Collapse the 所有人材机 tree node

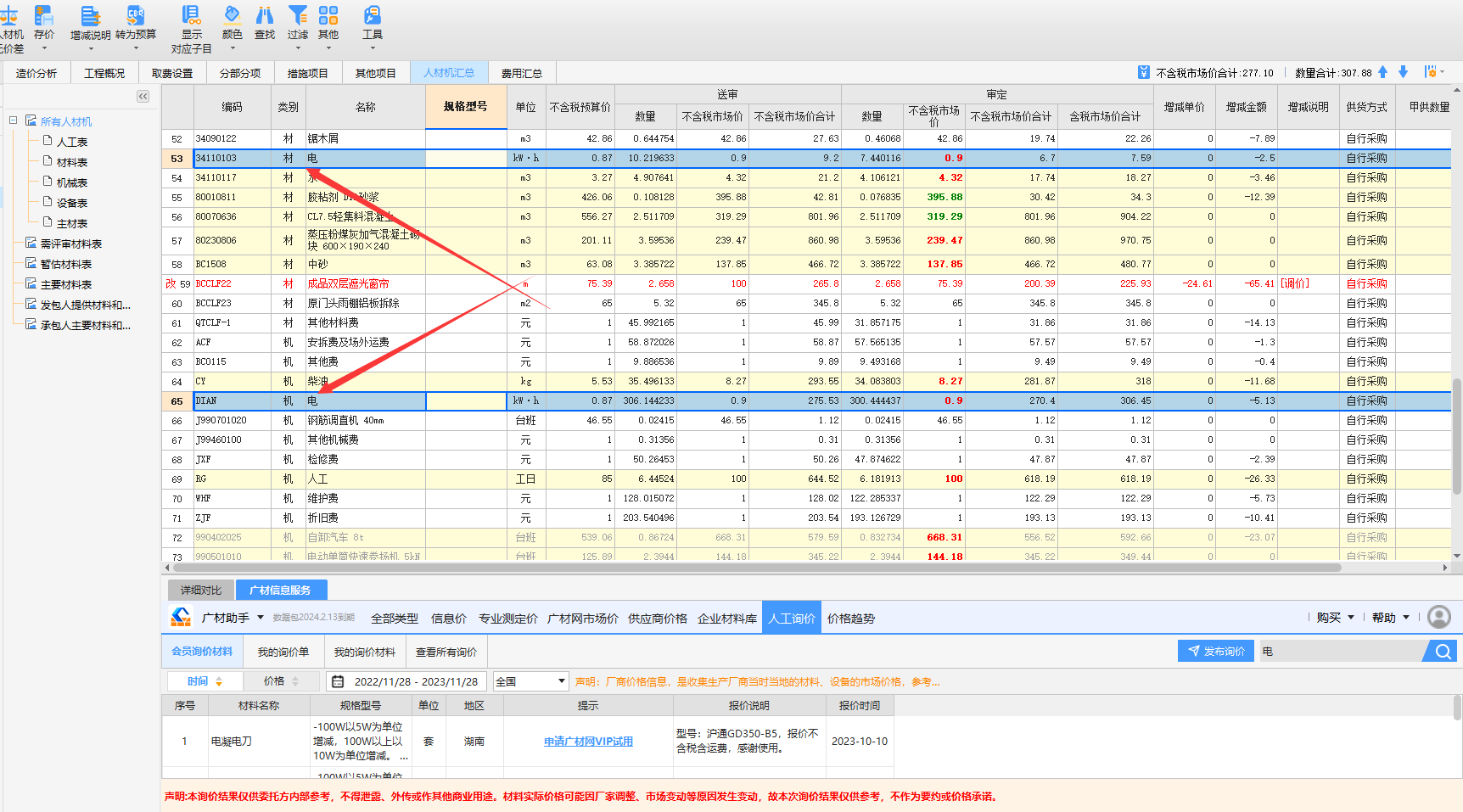coord(13,120)
